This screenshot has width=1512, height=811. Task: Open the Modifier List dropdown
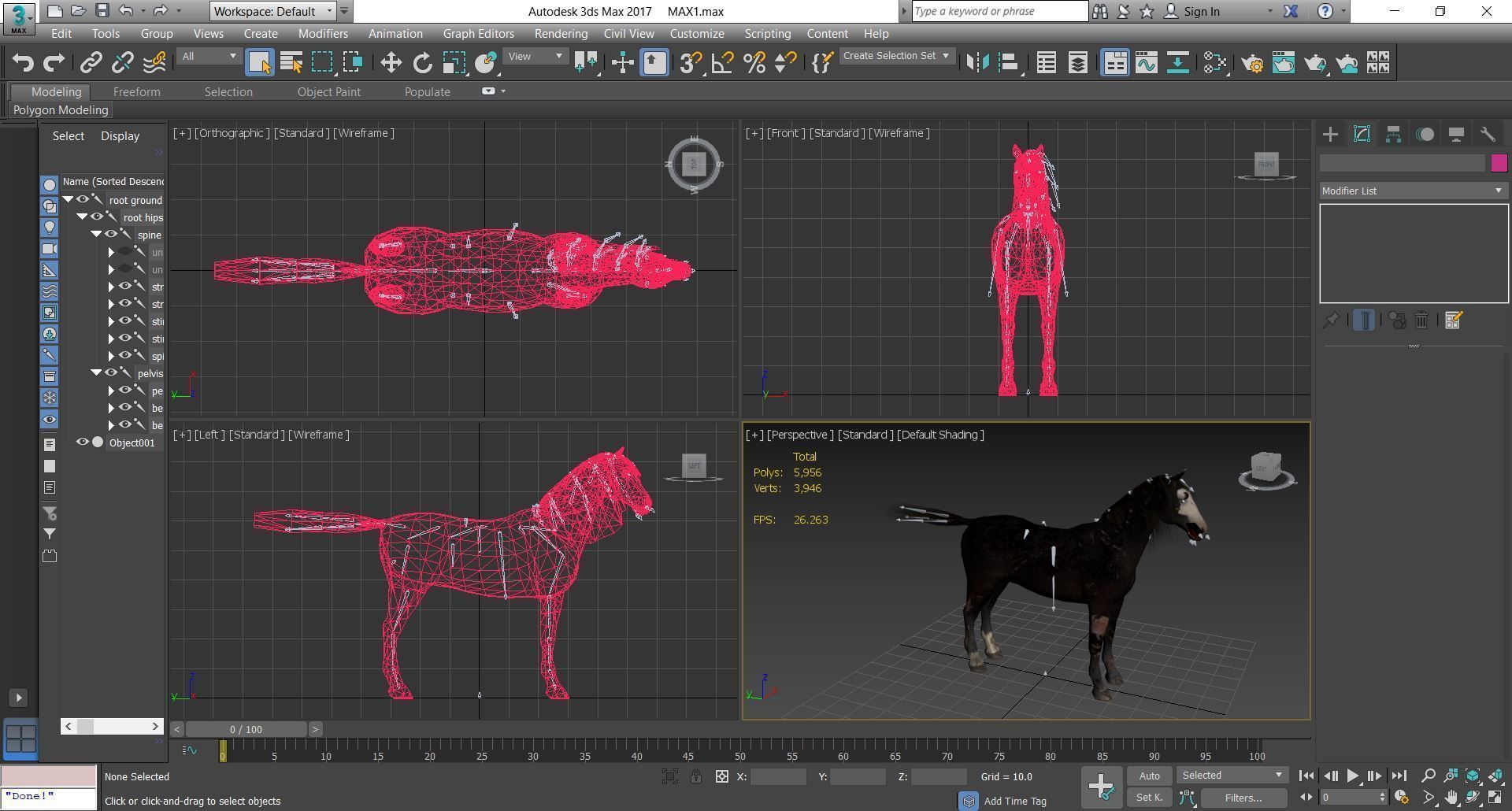point(1414,191)
